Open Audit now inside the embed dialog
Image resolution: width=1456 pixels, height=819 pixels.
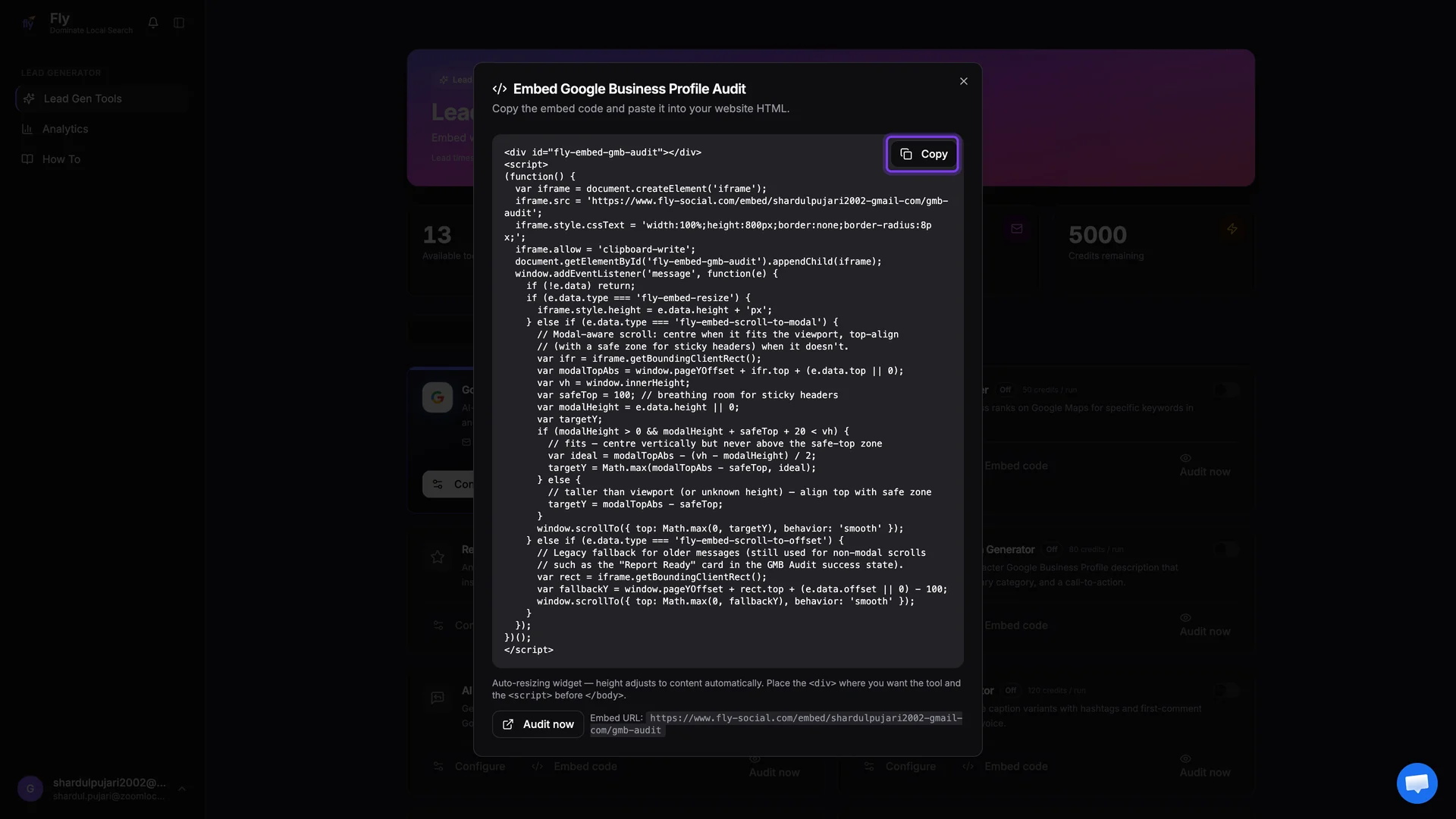pyautogui.click(x=538, y=724)
